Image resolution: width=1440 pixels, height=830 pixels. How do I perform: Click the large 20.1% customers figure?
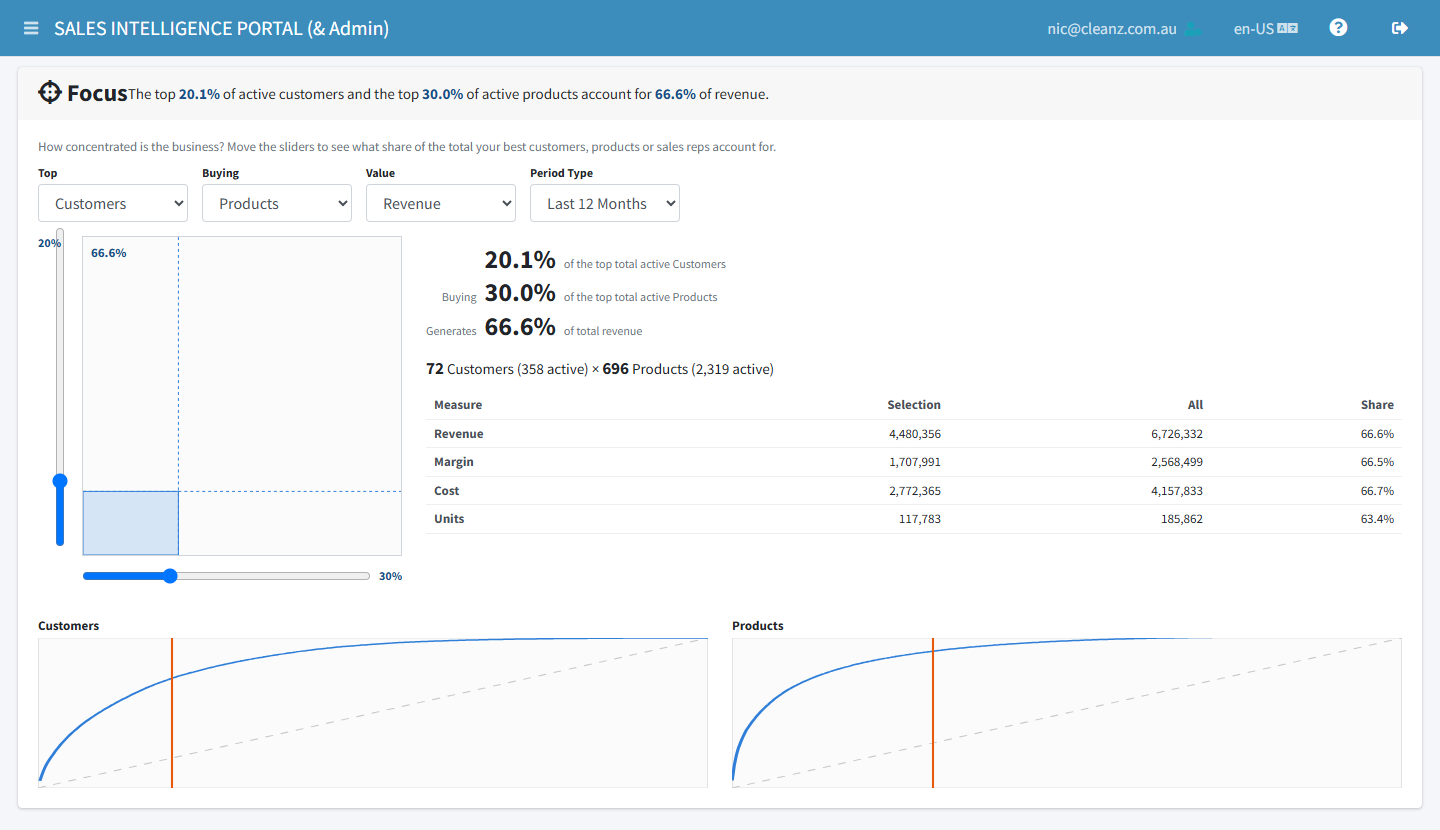click(x=520, y=260)
